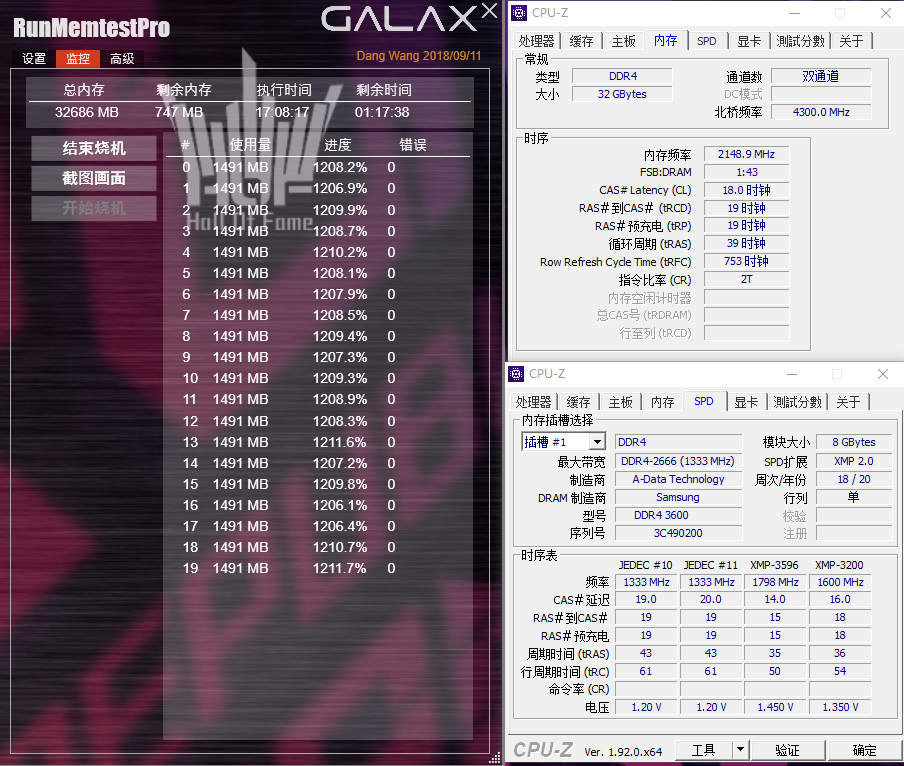
Task: Click thread 0 progress 1208.2%
Action: [x=340, y=167]
